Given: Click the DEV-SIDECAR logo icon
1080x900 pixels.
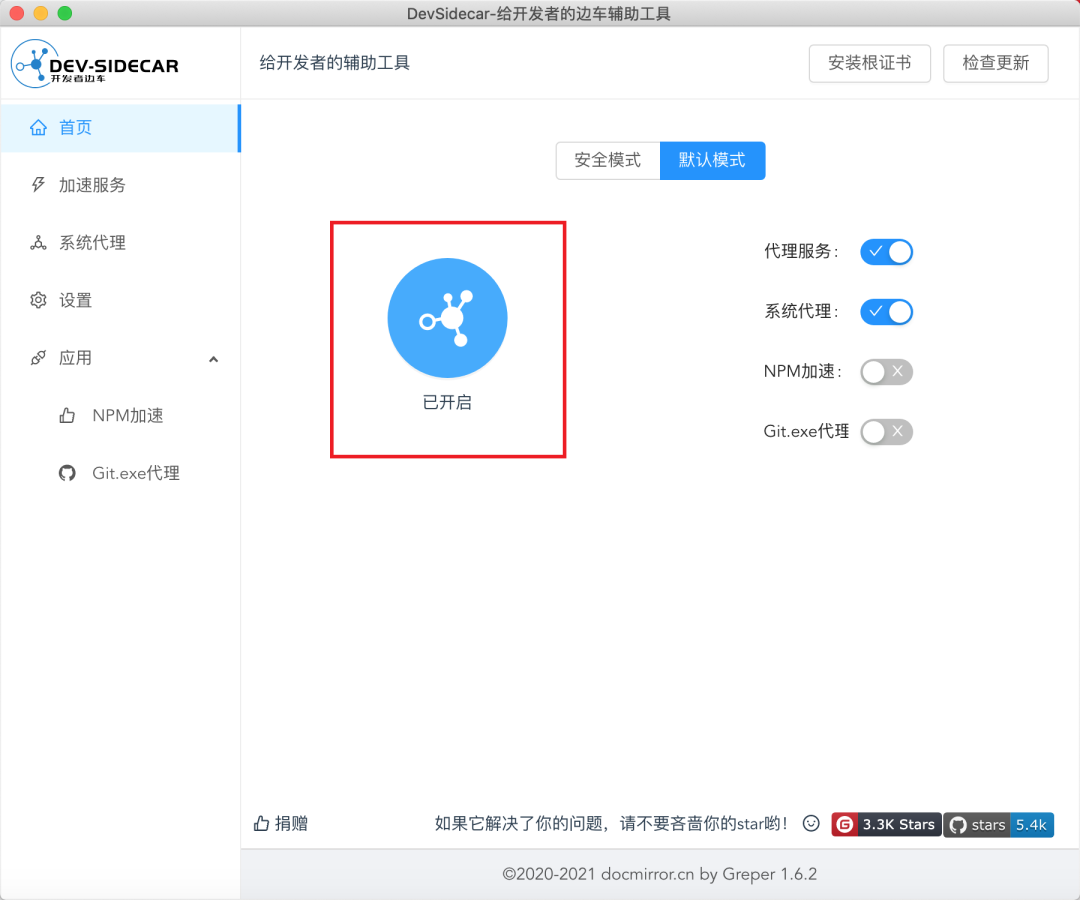Looking at the screenshot, I should [35, 63].
